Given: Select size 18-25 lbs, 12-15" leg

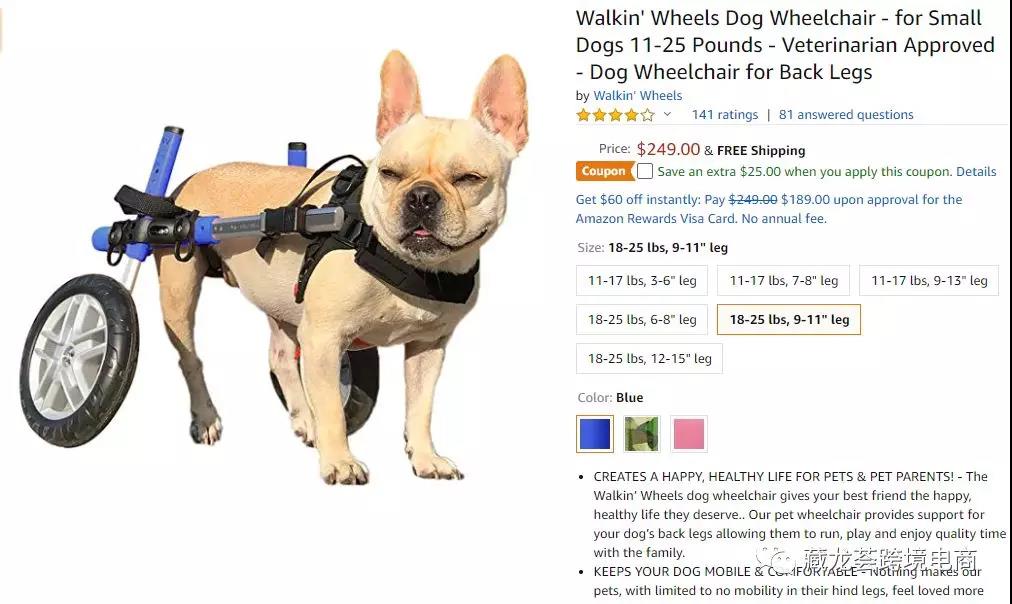Looking at the screenshot, I should point(649,358).
